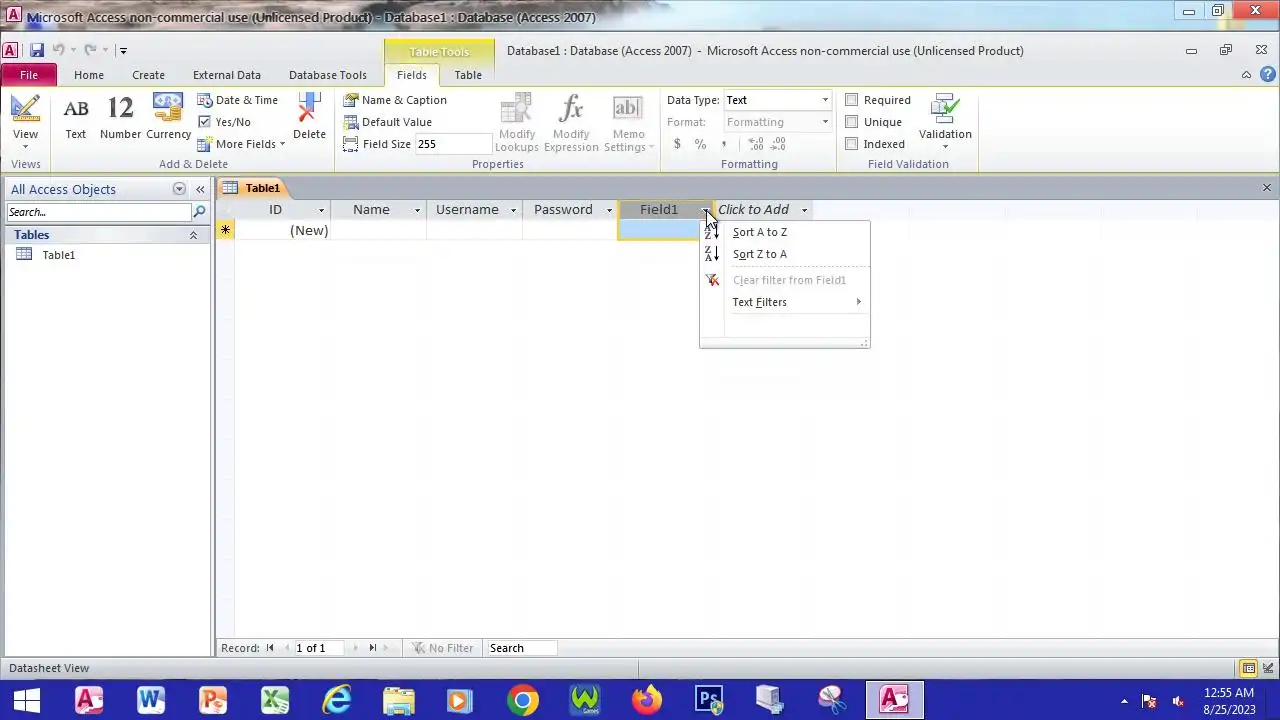Click the navigation pane Search box
Image resolution: width=1280 pixels, height=720 pixels.
99,212
